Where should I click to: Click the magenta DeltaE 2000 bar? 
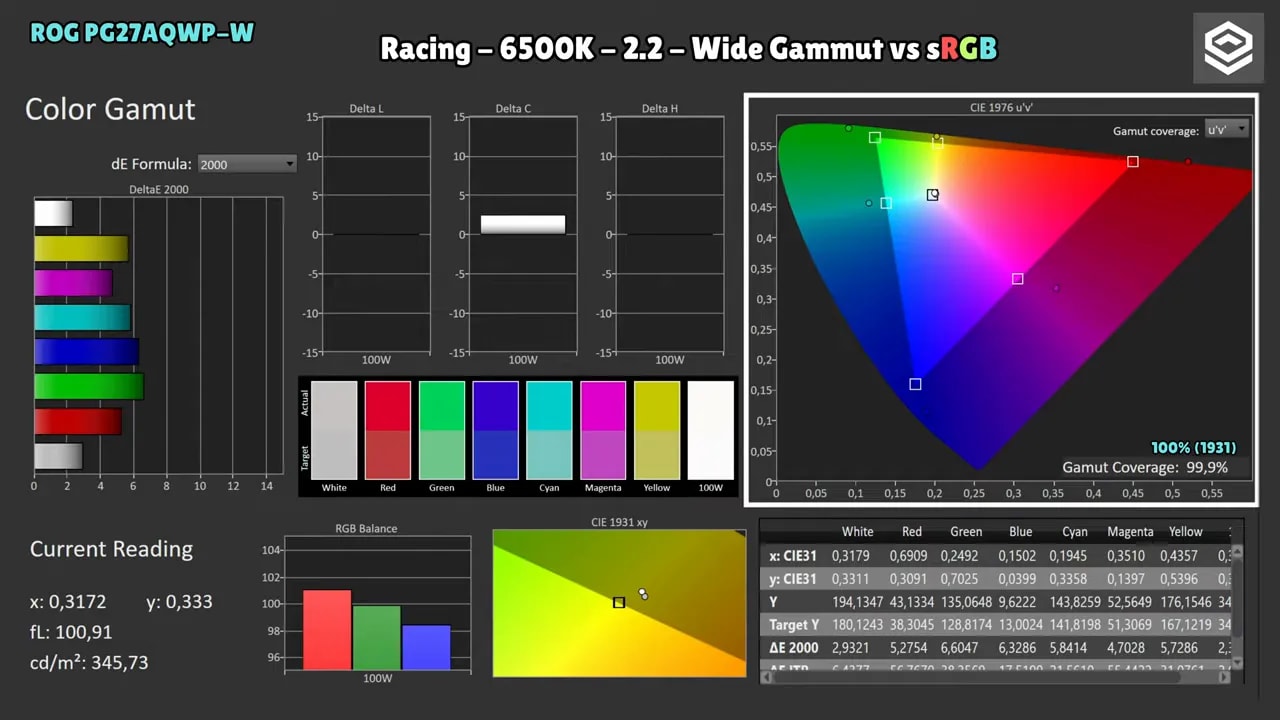(x=73, y=283)
